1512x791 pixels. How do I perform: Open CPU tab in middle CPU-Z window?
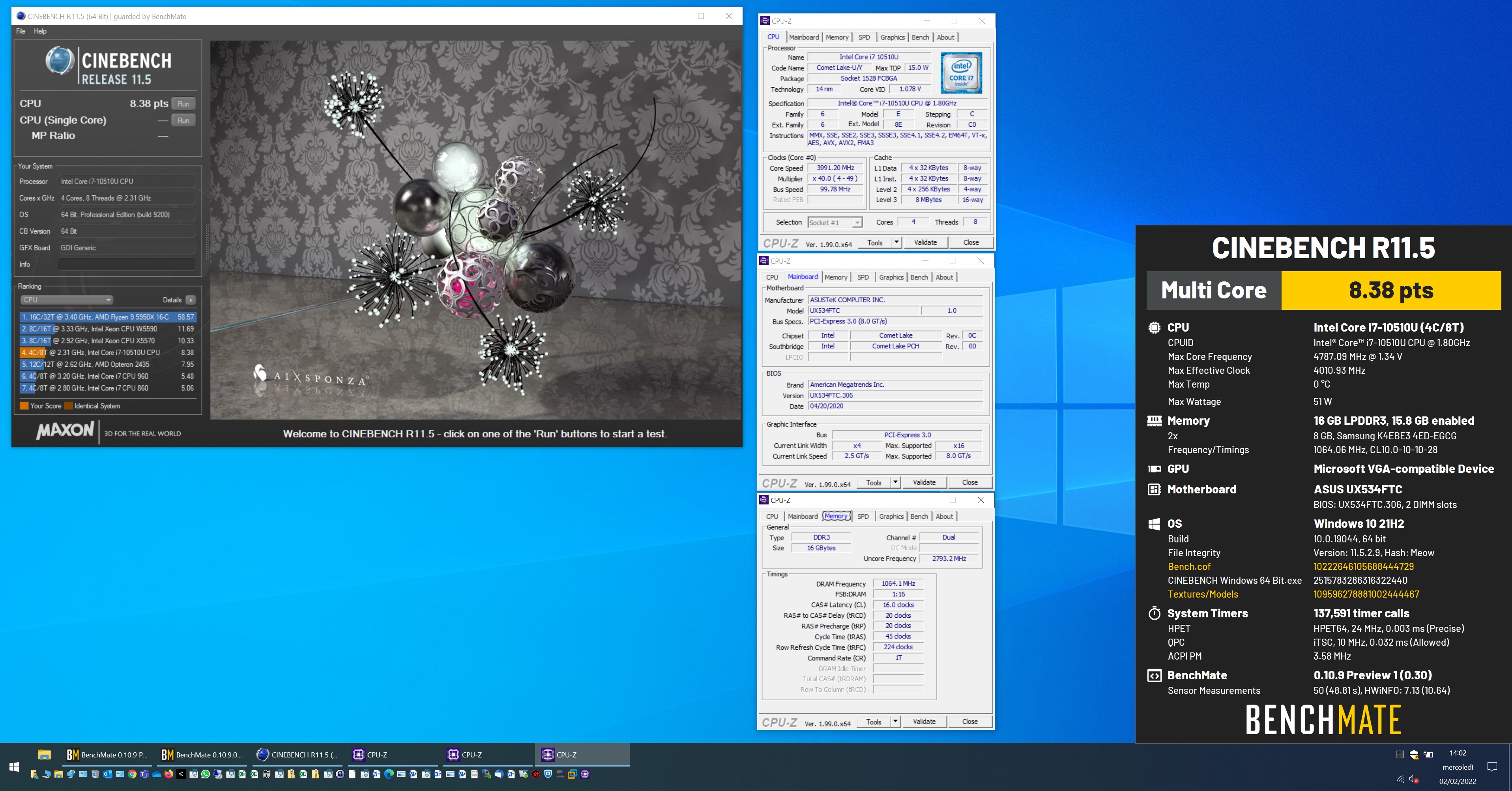772,277
